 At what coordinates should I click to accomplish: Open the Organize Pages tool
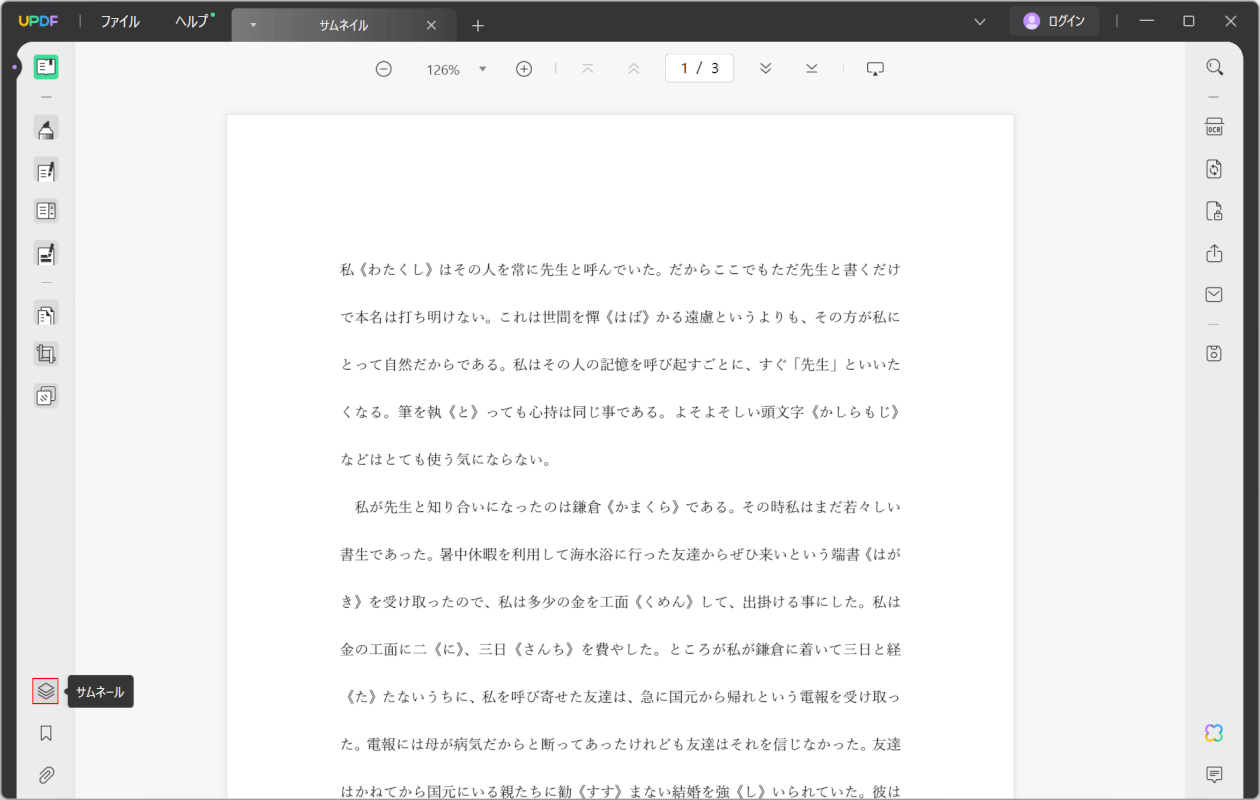(x=45, y=313)
